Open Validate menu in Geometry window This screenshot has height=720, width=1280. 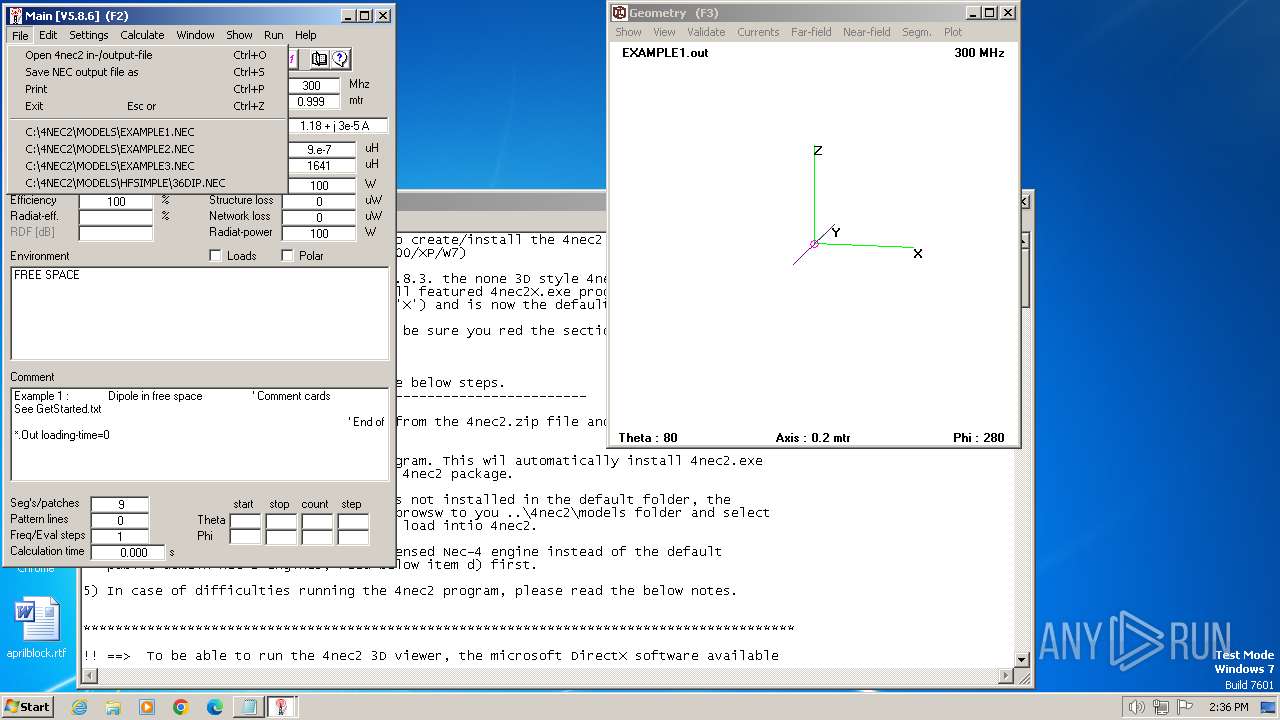(x=706, y=32)
